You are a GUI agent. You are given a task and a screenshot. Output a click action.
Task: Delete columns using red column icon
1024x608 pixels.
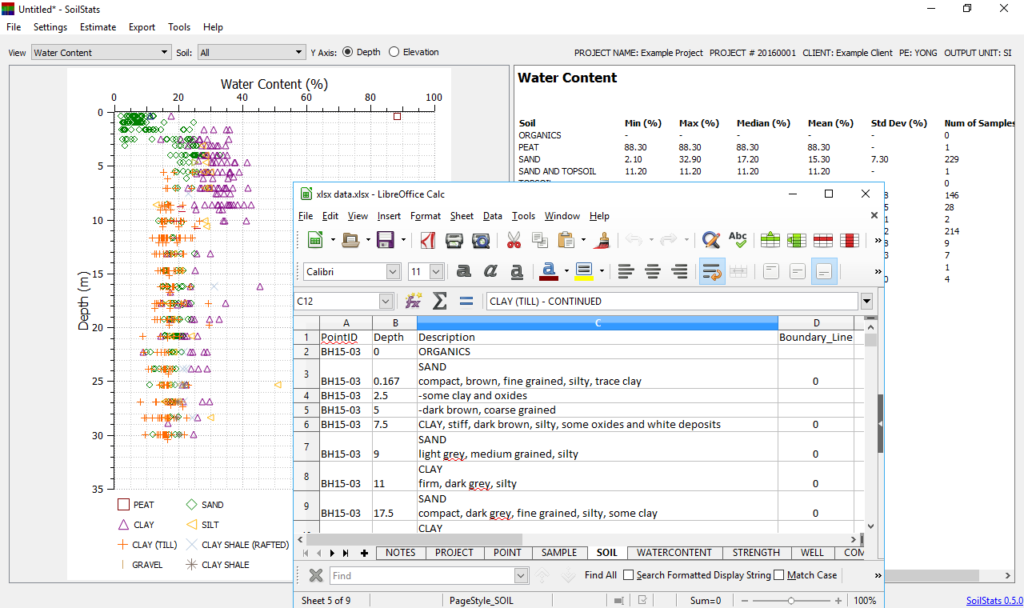[850, 240]
